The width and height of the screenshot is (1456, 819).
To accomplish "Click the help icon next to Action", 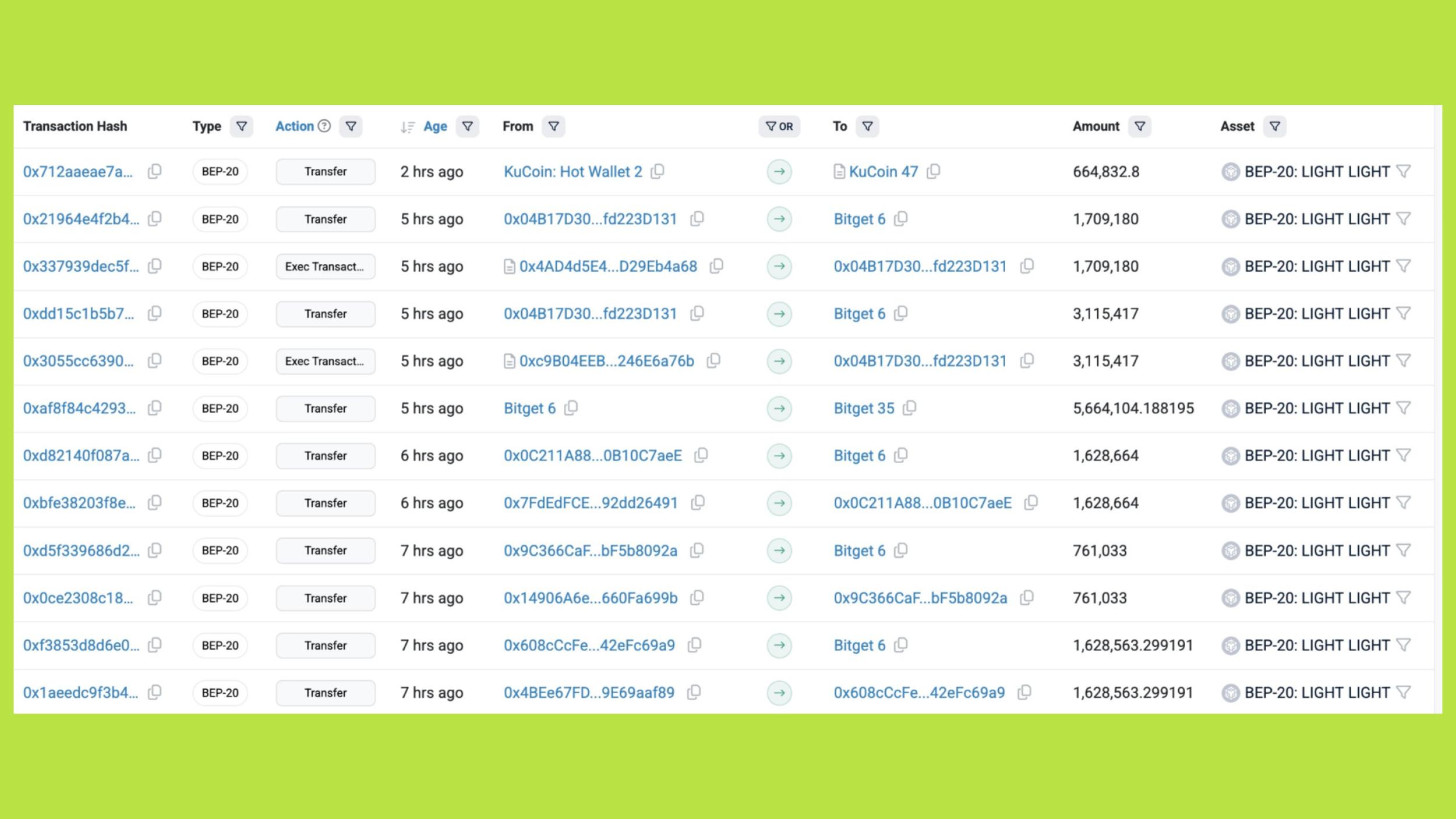I will click(324, 126).
